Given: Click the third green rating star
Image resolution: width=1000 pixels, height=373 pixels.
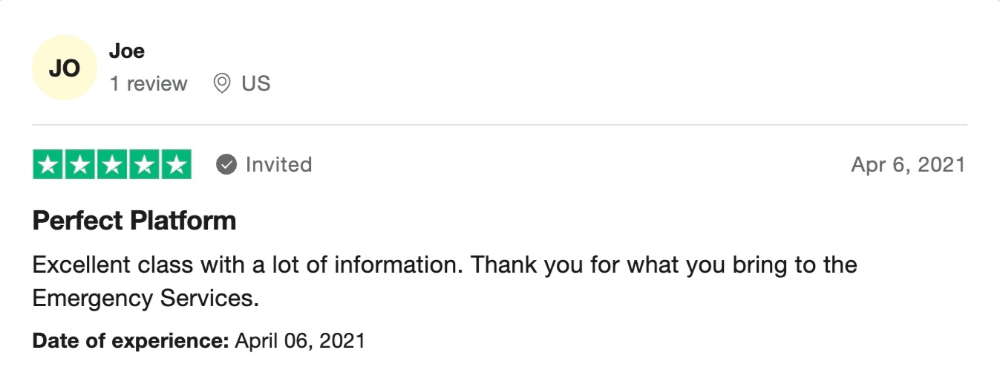Looking at the screenshot, I should [x=112, y=165].
